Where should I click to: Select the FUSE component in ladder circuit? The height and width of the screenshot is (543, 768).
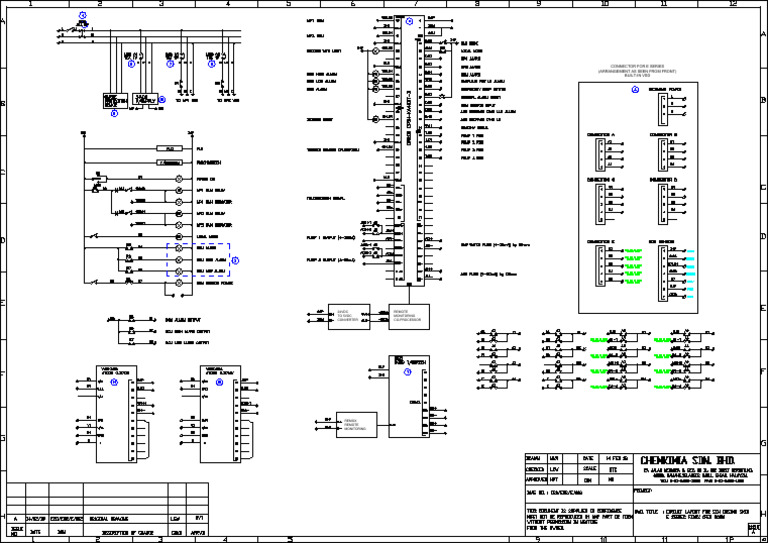tap(169, 148)
